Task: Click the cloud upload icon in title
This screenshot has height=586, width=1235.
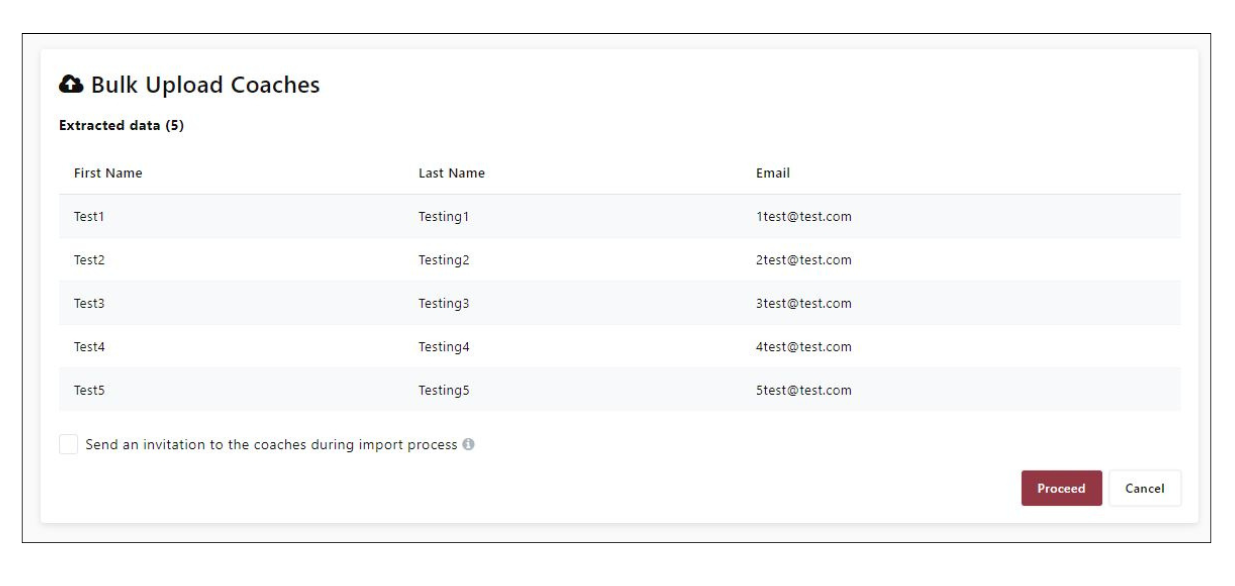Action: [x=71, y=85]
